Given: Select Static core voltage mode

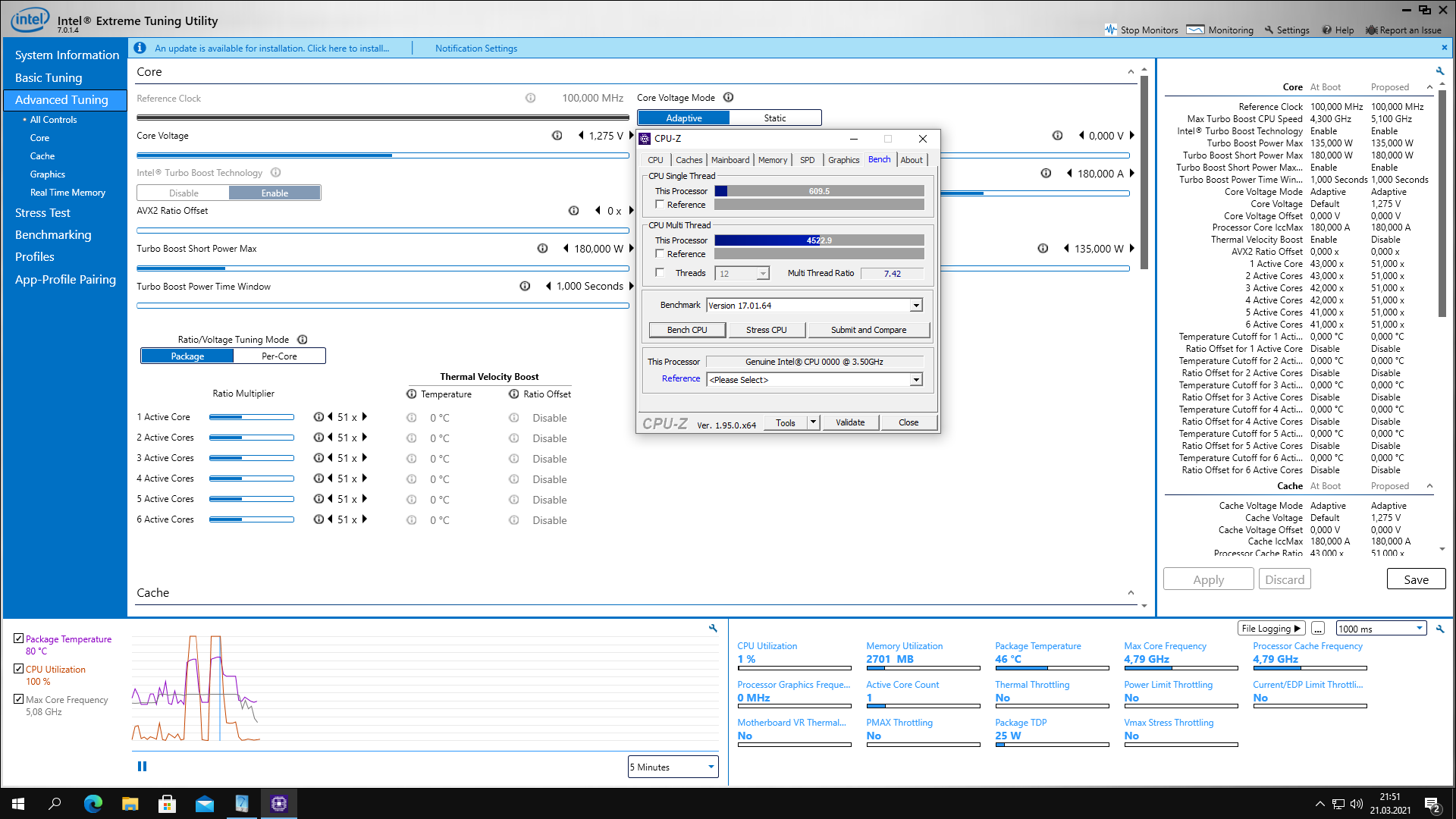Looking at the screenshot, I should [x=775, y=118].
